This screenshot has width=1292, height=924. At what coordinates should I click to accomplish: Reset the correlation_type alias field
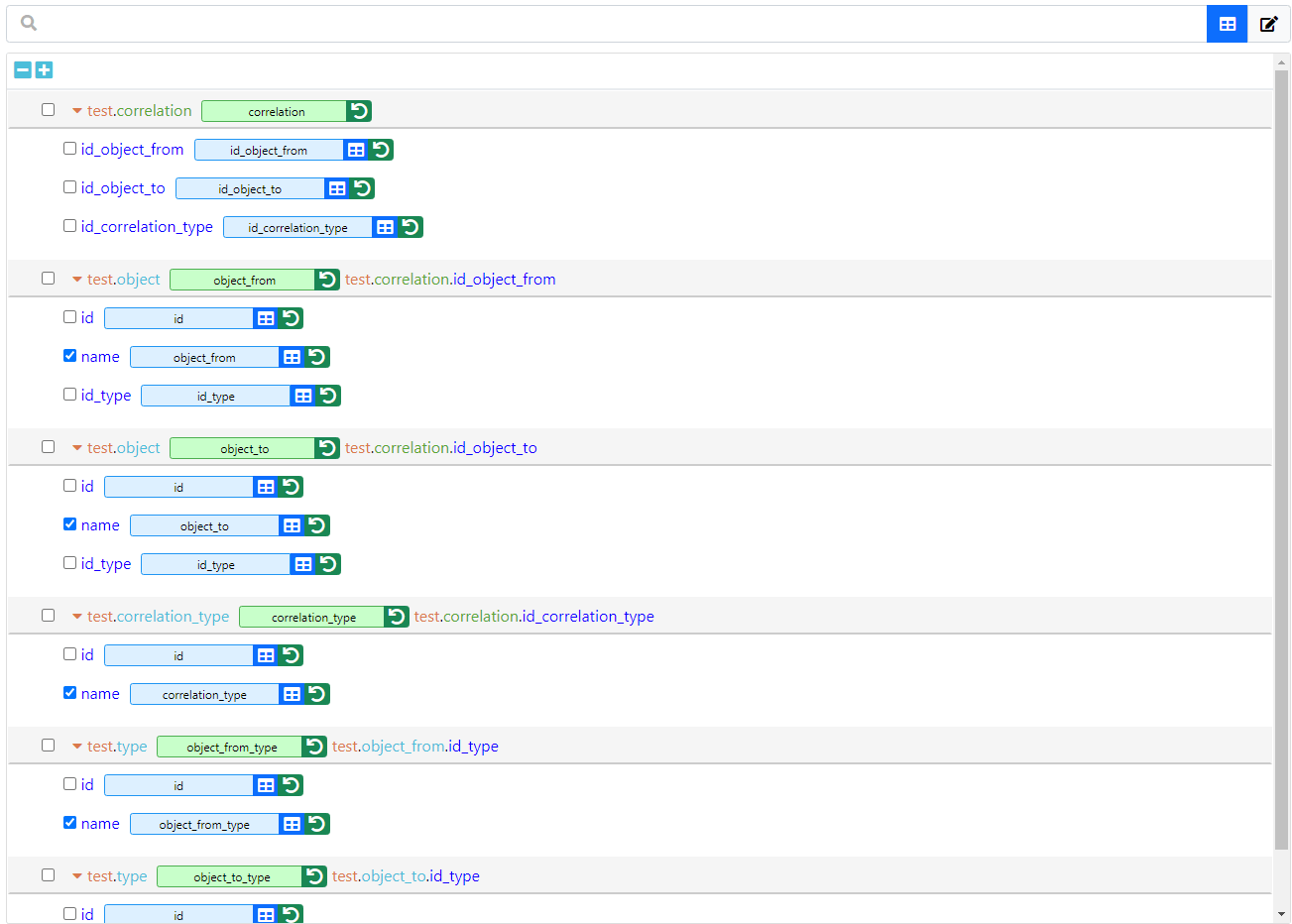click(x=397, y=617)
